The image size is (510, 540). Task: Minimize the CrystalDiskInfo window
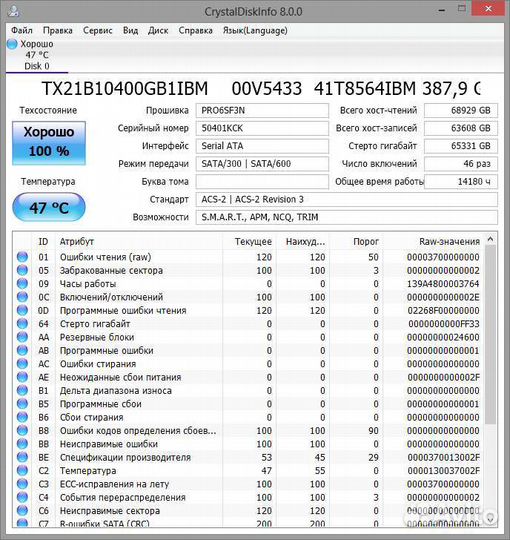coord(441,10)
